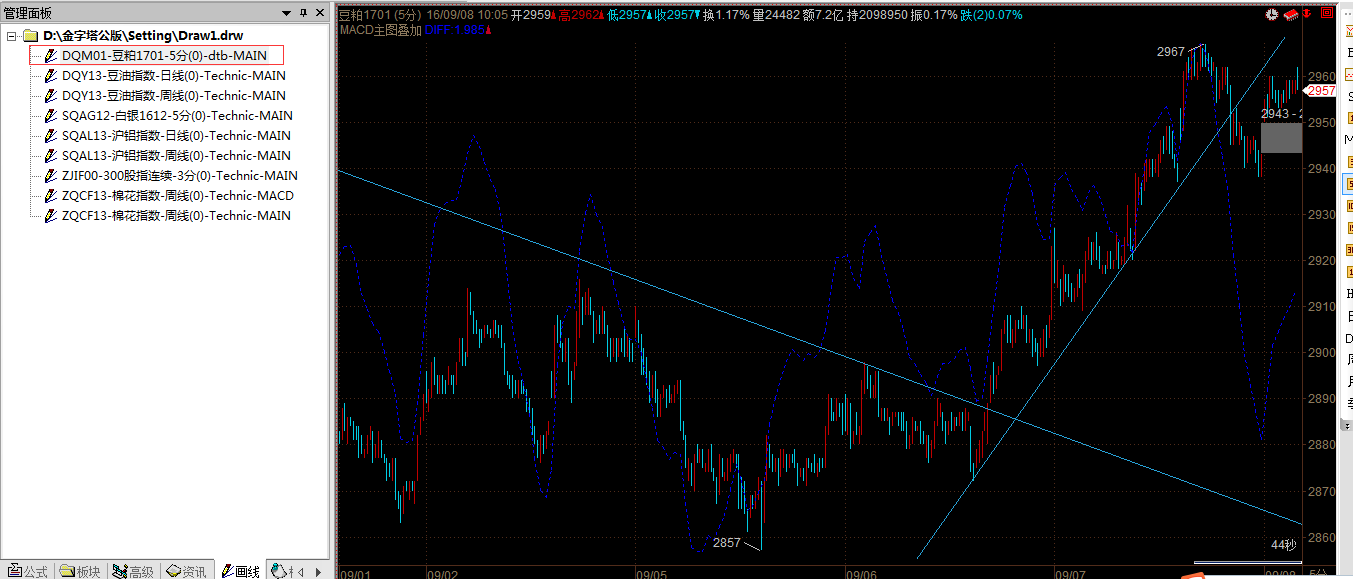
Task: Pin the 管理面板 panel with the pushpin icon
Action: (x=303, y=13)
